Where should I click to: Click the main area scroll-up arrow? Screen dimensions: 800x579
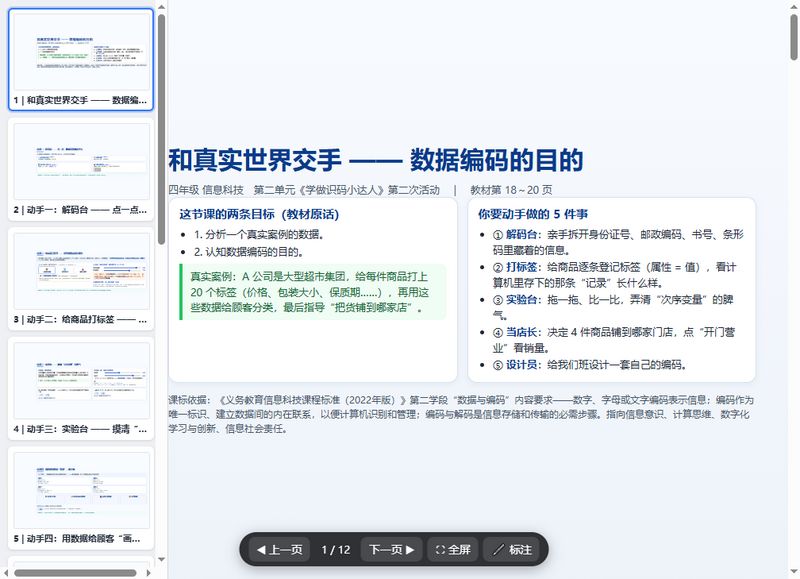point(794,6)
